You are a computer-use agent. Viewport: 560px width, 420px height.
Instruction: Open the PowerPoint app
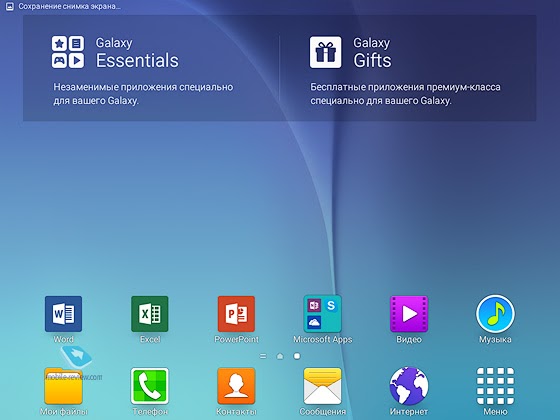(x=236, y=314)
